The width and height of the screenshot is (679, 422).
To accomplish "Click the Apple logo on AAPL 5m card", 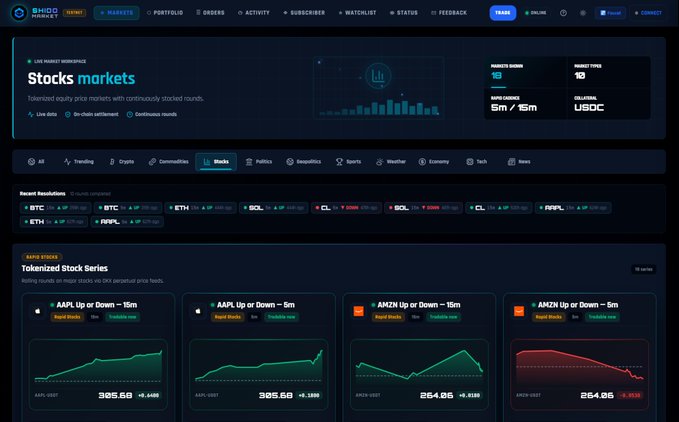I will [198, 311].
